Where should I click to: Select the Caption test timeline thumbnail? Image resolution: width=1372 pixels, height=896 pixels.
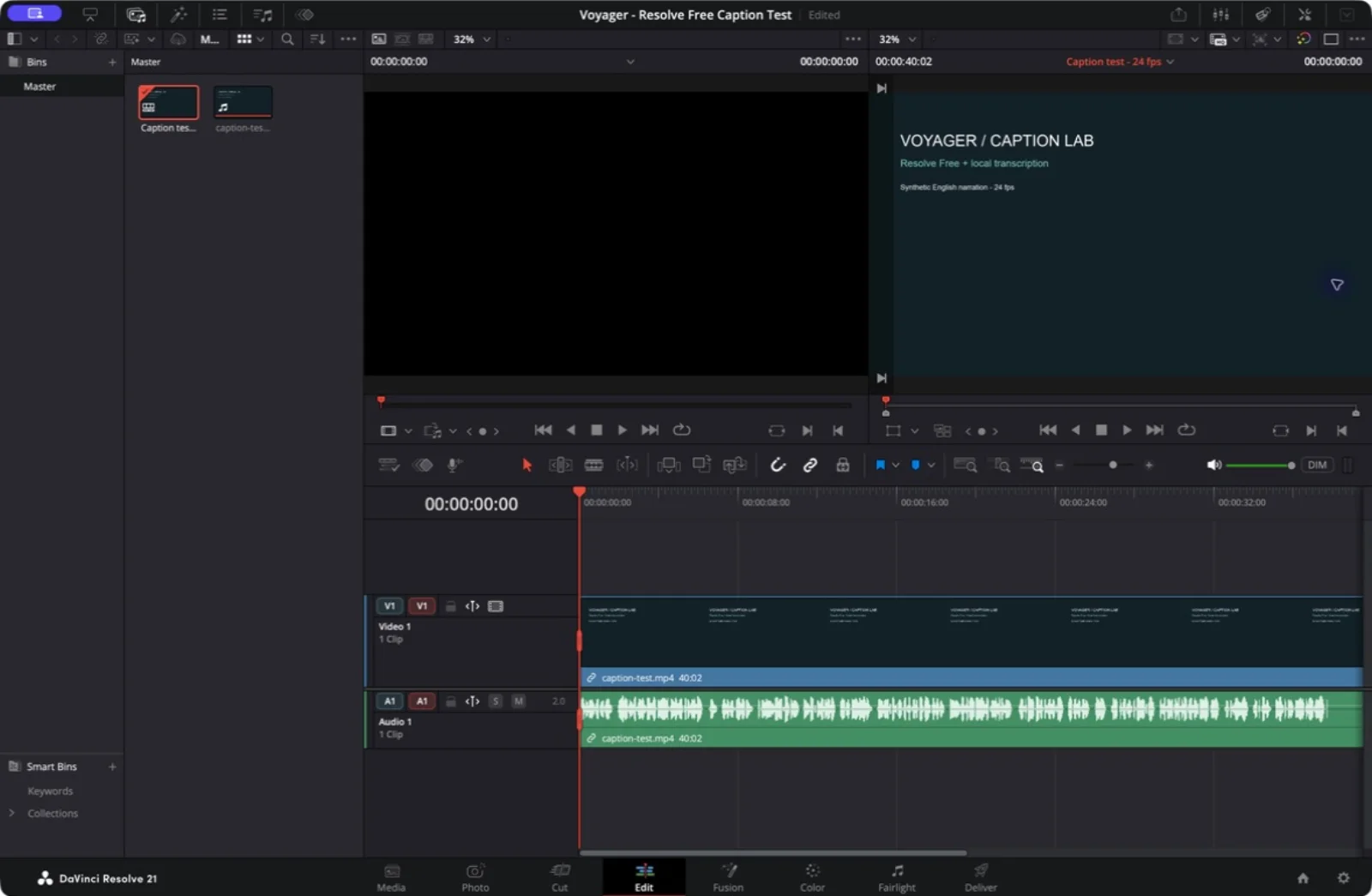pyautogui.click(x=168, y=102)
